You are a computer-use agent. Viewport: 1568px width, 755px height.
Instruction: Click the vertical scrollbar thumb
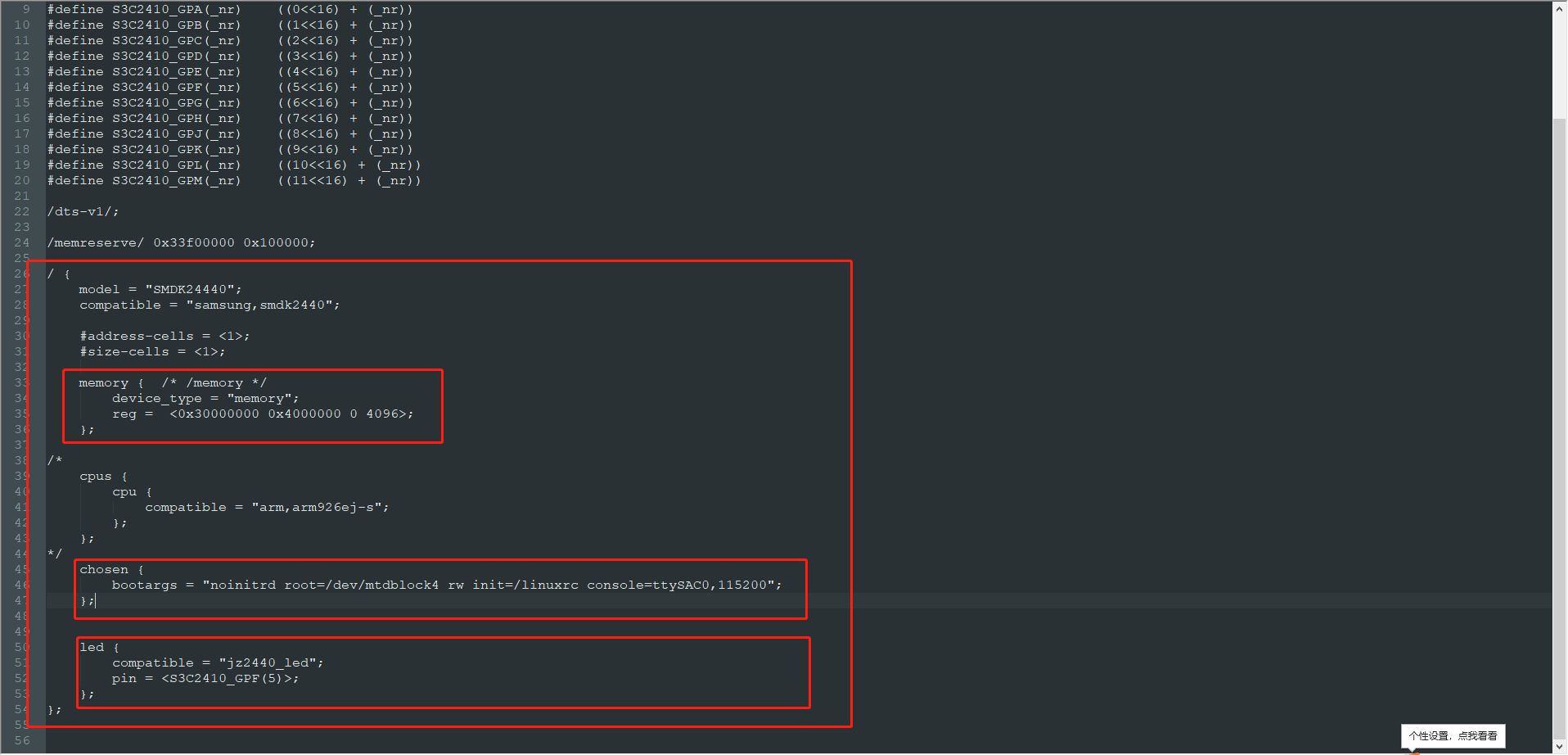[1559, 430]
